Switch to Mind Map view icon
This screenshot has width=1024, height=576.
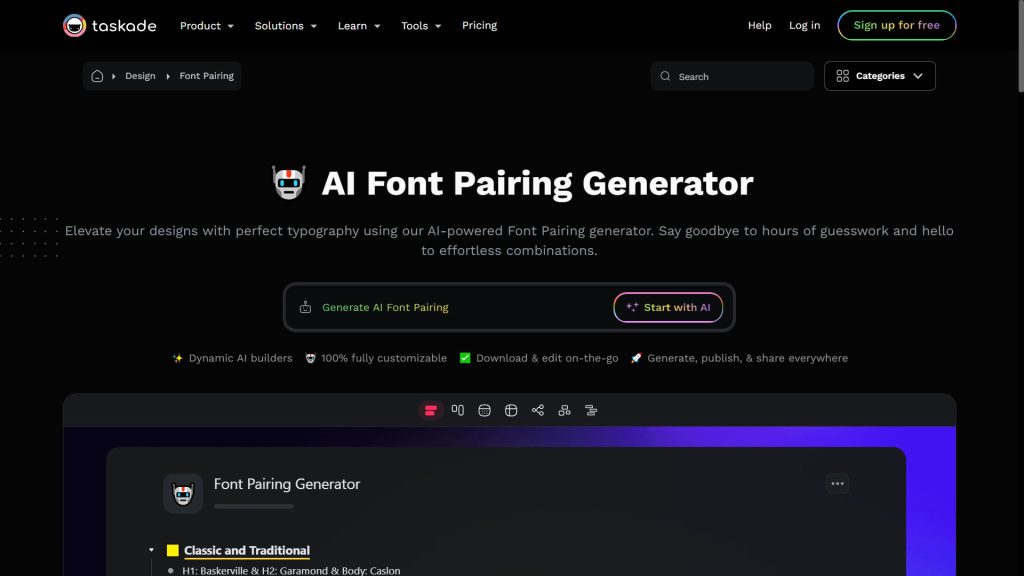[537, 410]
